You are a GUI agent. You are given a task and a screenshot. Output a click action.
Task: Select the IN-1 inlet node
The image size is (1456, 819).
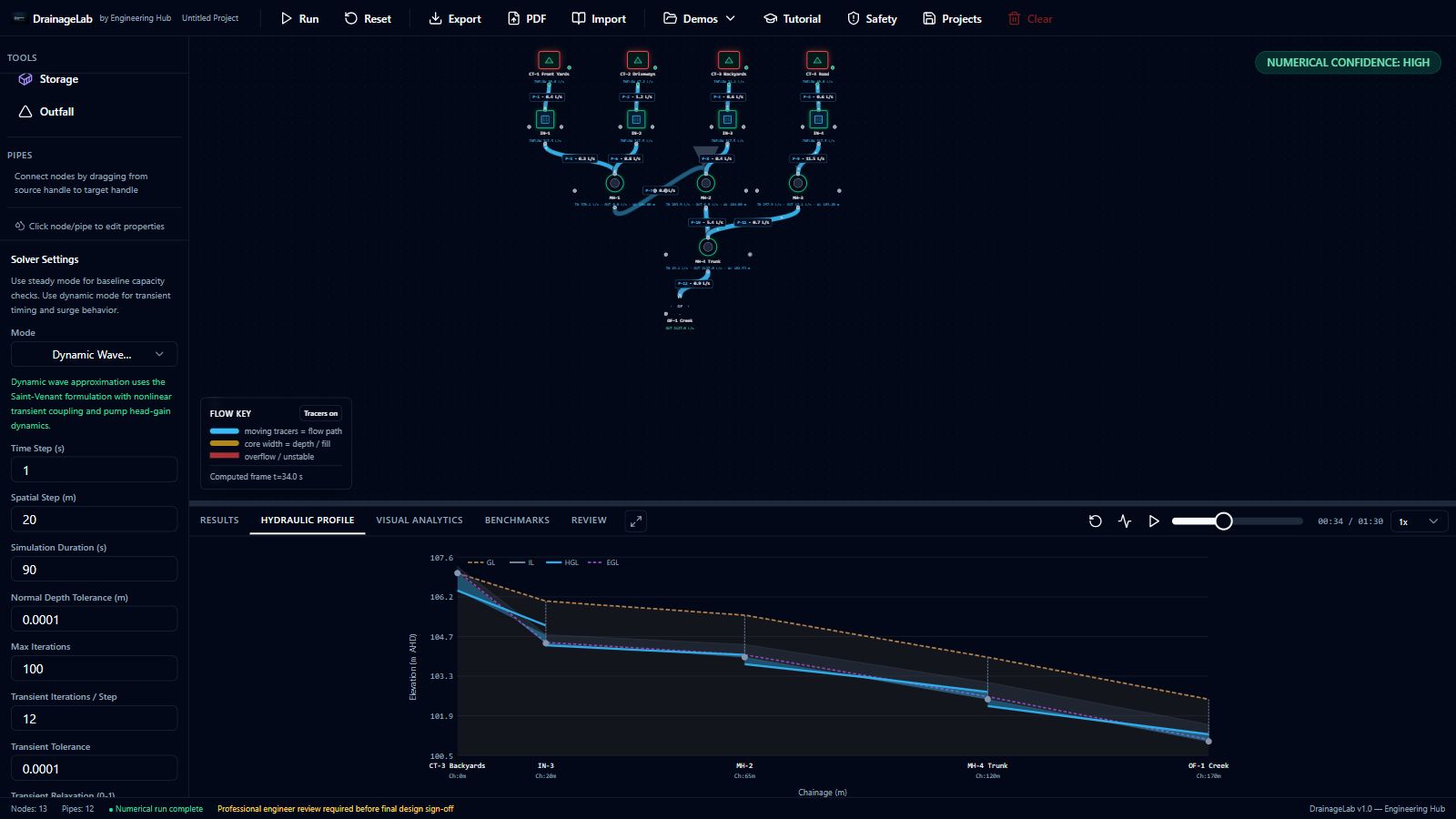(545, 119)
